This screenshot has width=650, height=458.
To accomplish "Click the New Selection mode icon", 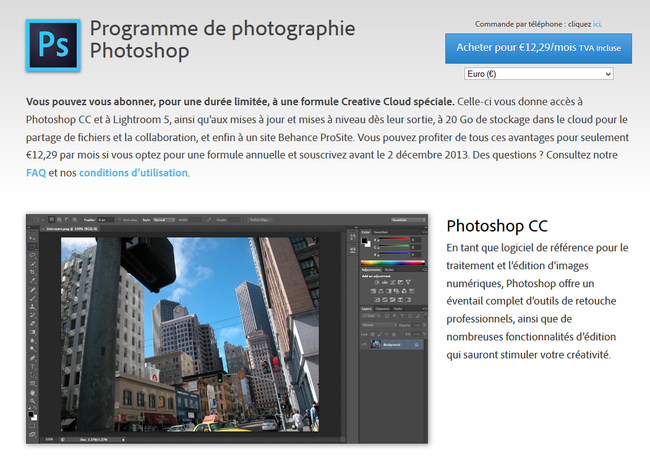I will pos(52,219).
